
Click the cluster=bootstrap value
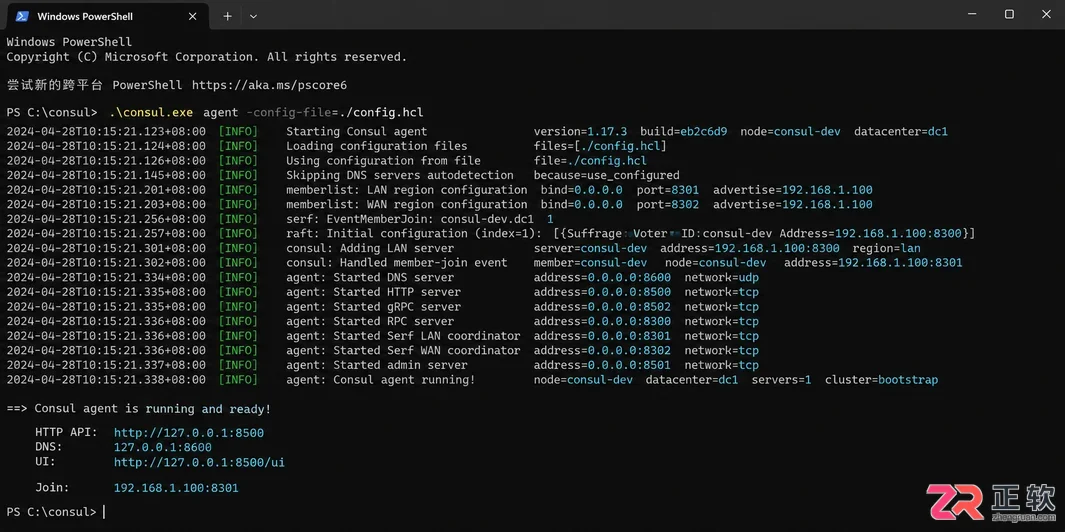click(882, 380)
